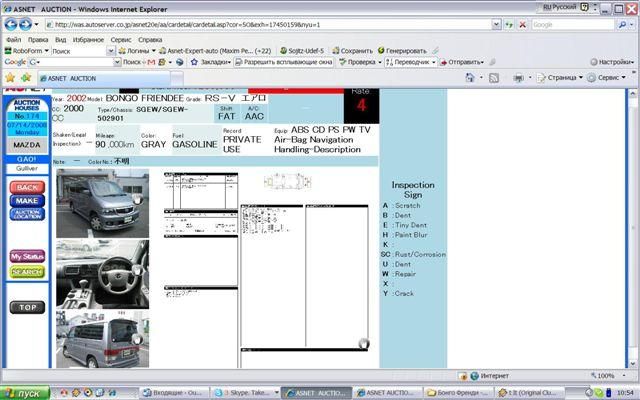The image size is (640, 400).
Task: Refresh the page with green arrows icon
Action: (509, 25)
